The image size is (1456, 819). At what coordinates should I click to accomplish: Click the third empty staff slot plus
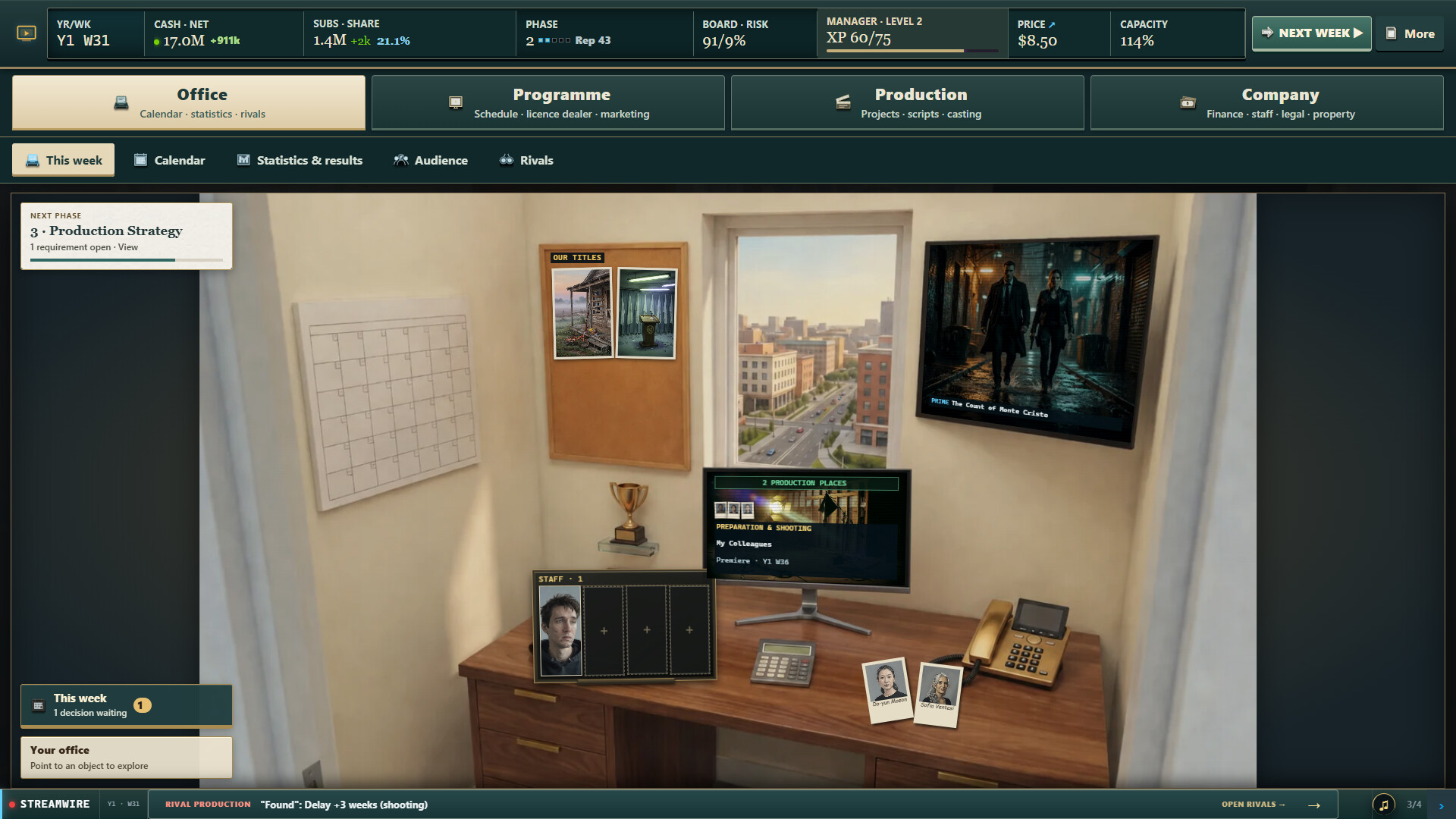coord(689,630)
